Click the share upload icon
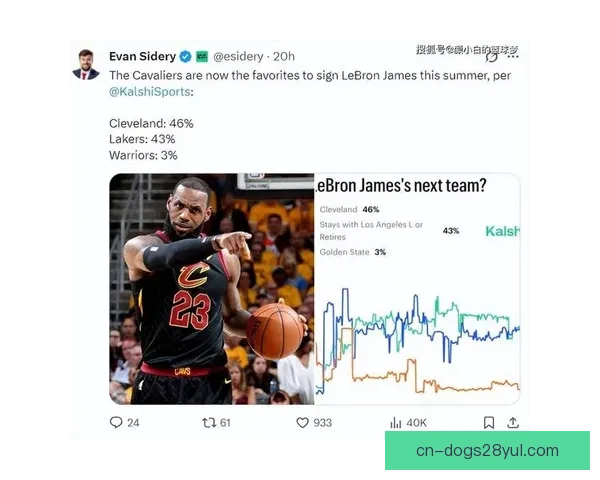Screen dimensions: 600x480 (x=513, y=422)
